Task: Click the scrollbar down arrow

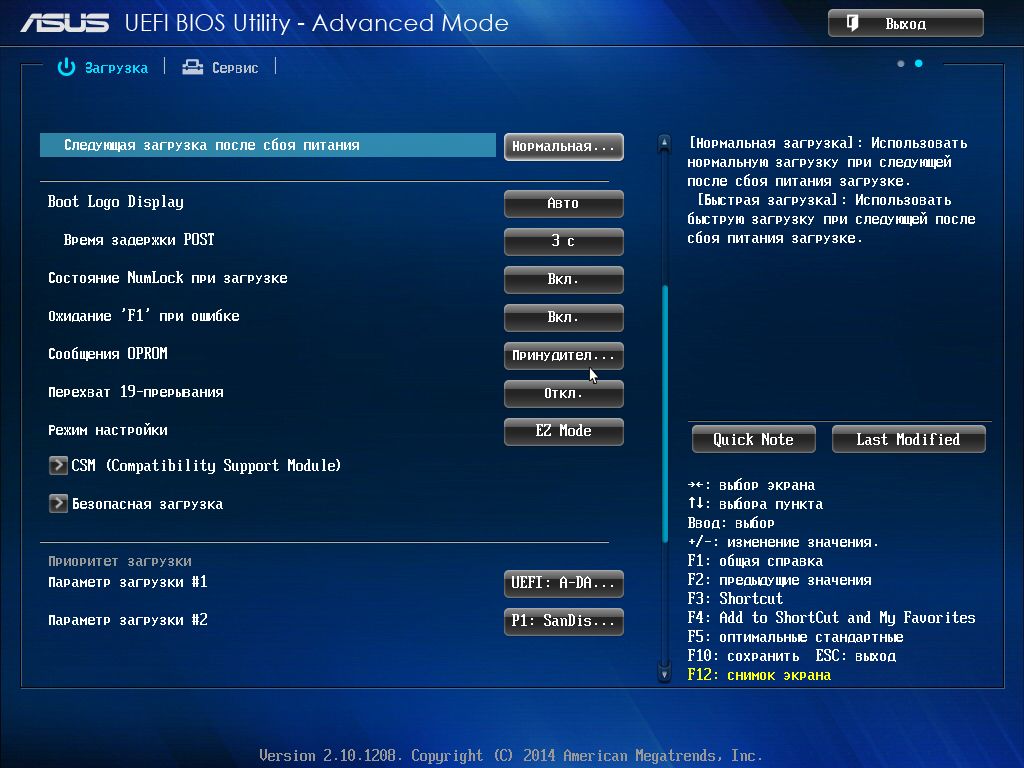Action: click(x=664, y=674)
